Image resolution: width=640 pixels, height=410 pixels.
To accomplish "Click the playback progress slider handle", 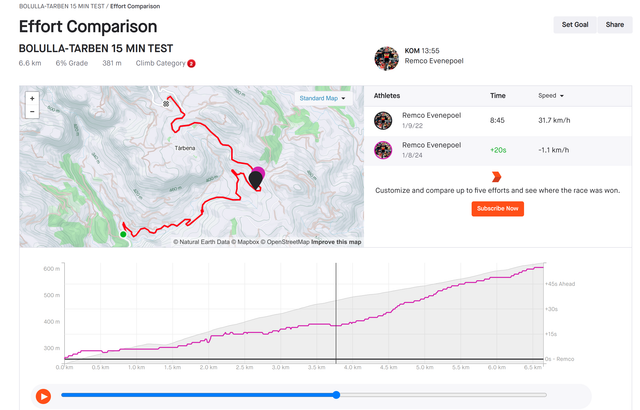I will (336, 395).
